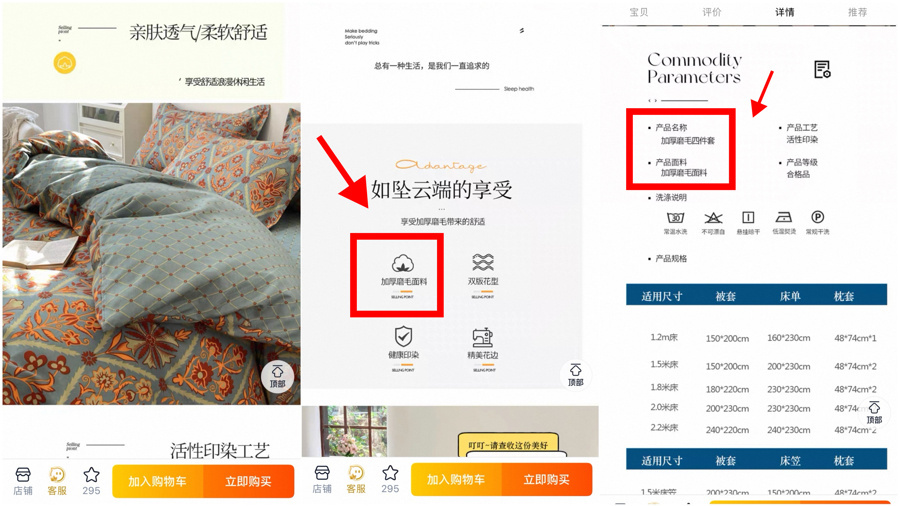
Task: Click the 精美花边 sewing machine icon
Action: [483, 337]
